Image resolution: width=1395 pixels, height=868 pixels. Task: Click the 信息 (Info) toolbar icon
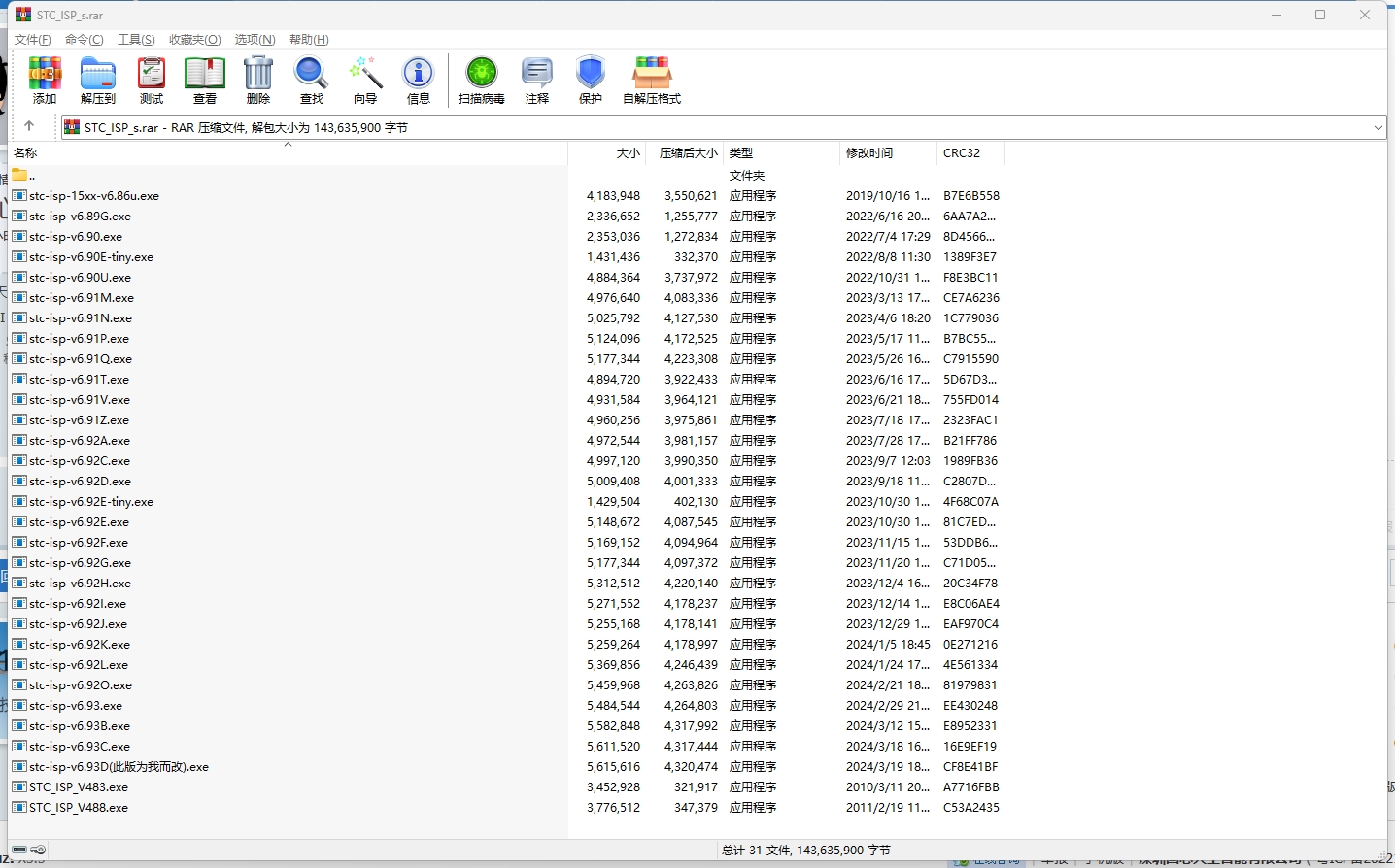[419, 74]
